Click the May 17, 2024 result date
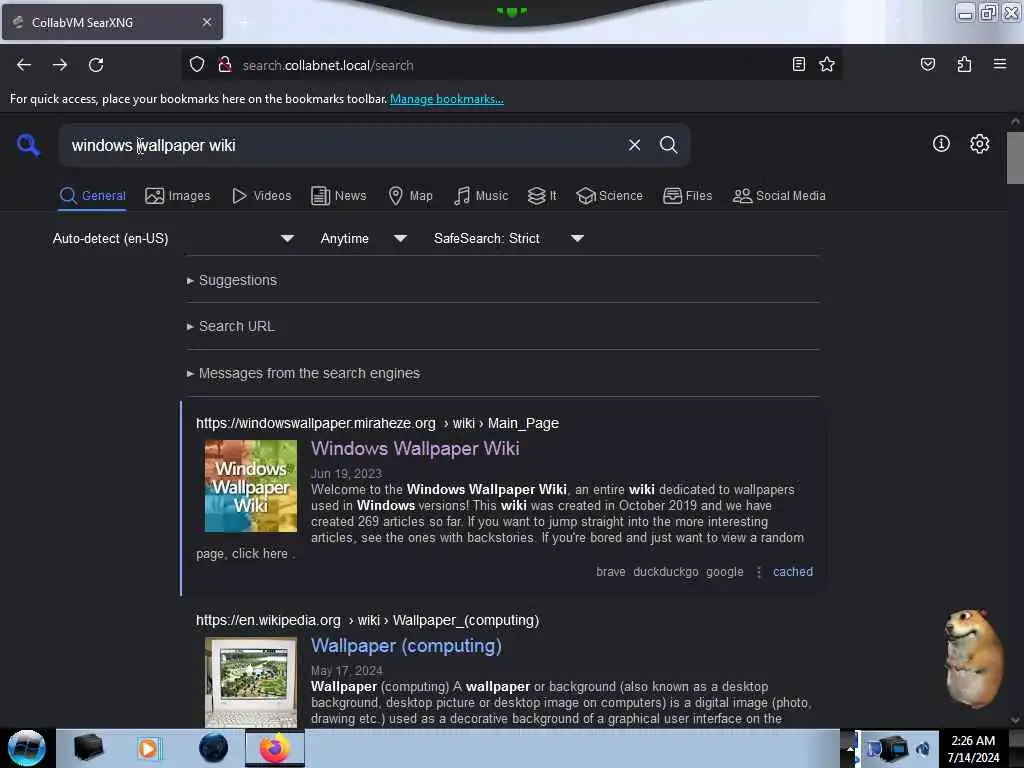 click(x=347, y=671)
